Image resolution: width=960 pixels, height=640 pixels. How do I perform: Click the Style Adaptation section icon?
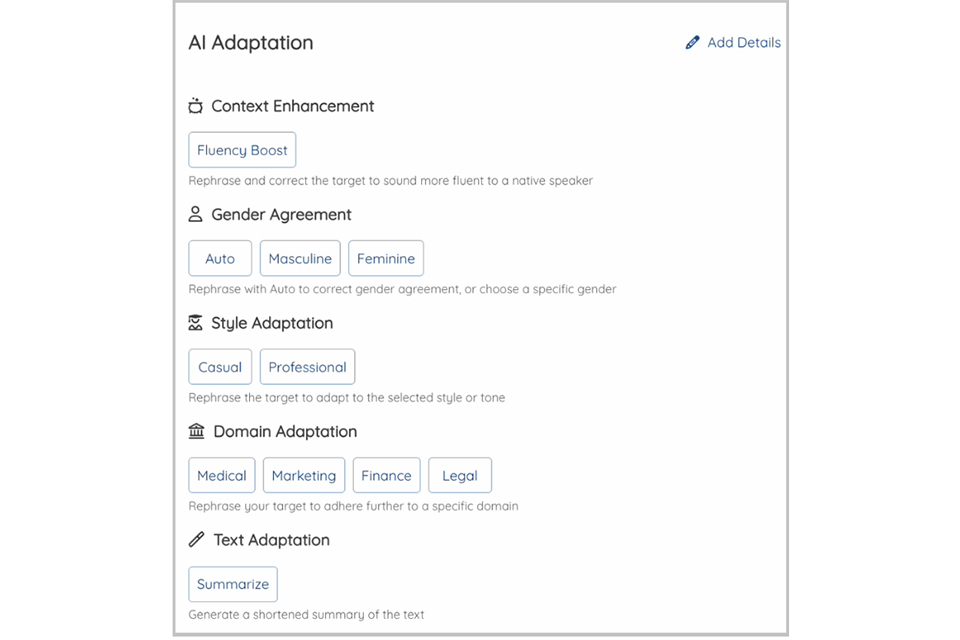click(x=196, y=323)
